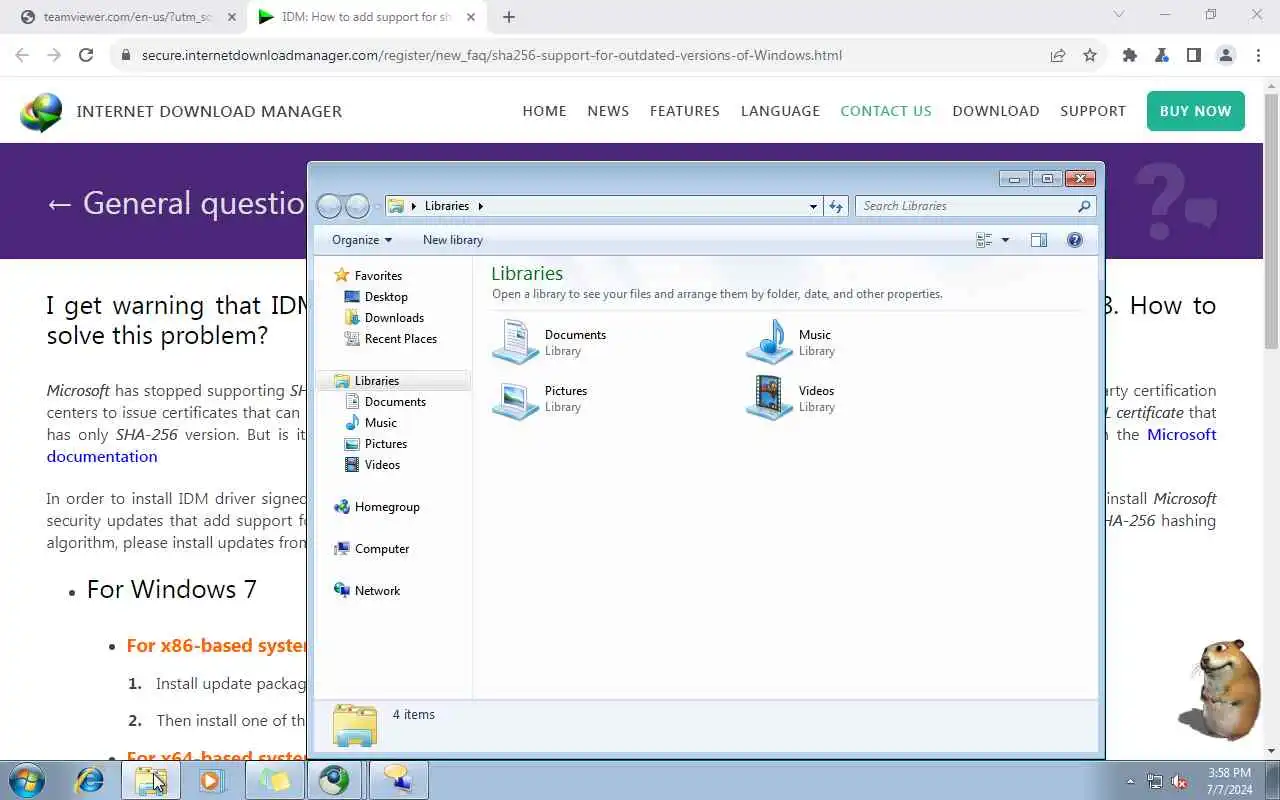
Task: Open Homegroup in the navigation pane
Action: pyautogui.click(x=387, y=507)
